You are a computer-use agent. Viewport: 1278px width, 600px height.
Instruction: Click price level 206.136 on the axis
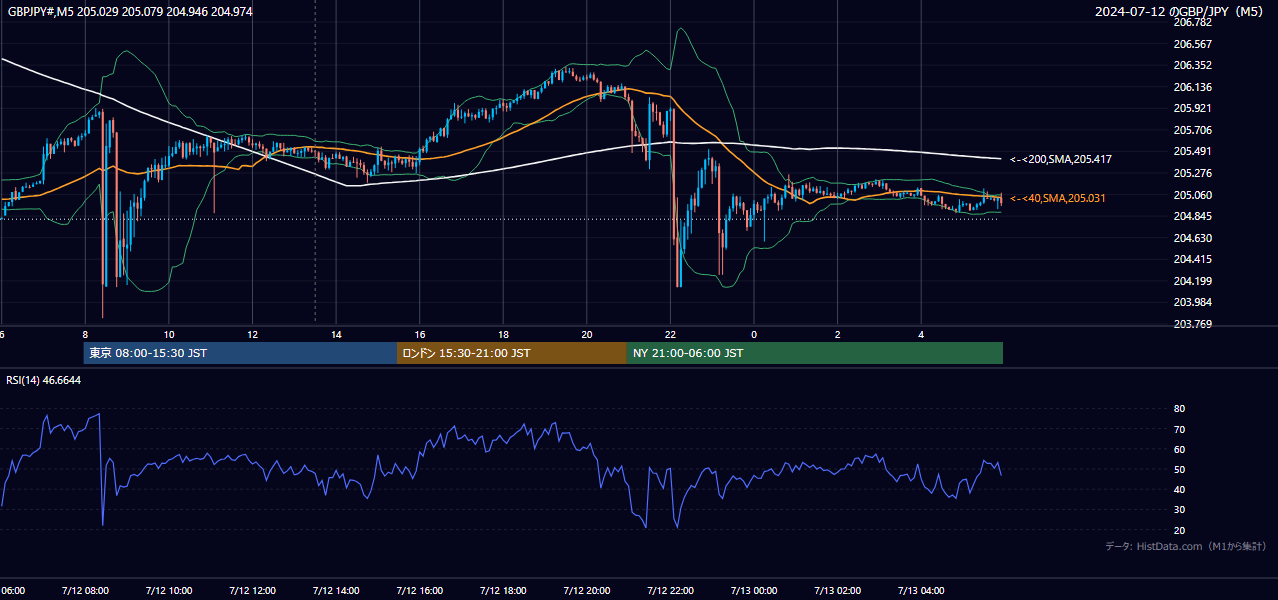tap(1192, 87)
